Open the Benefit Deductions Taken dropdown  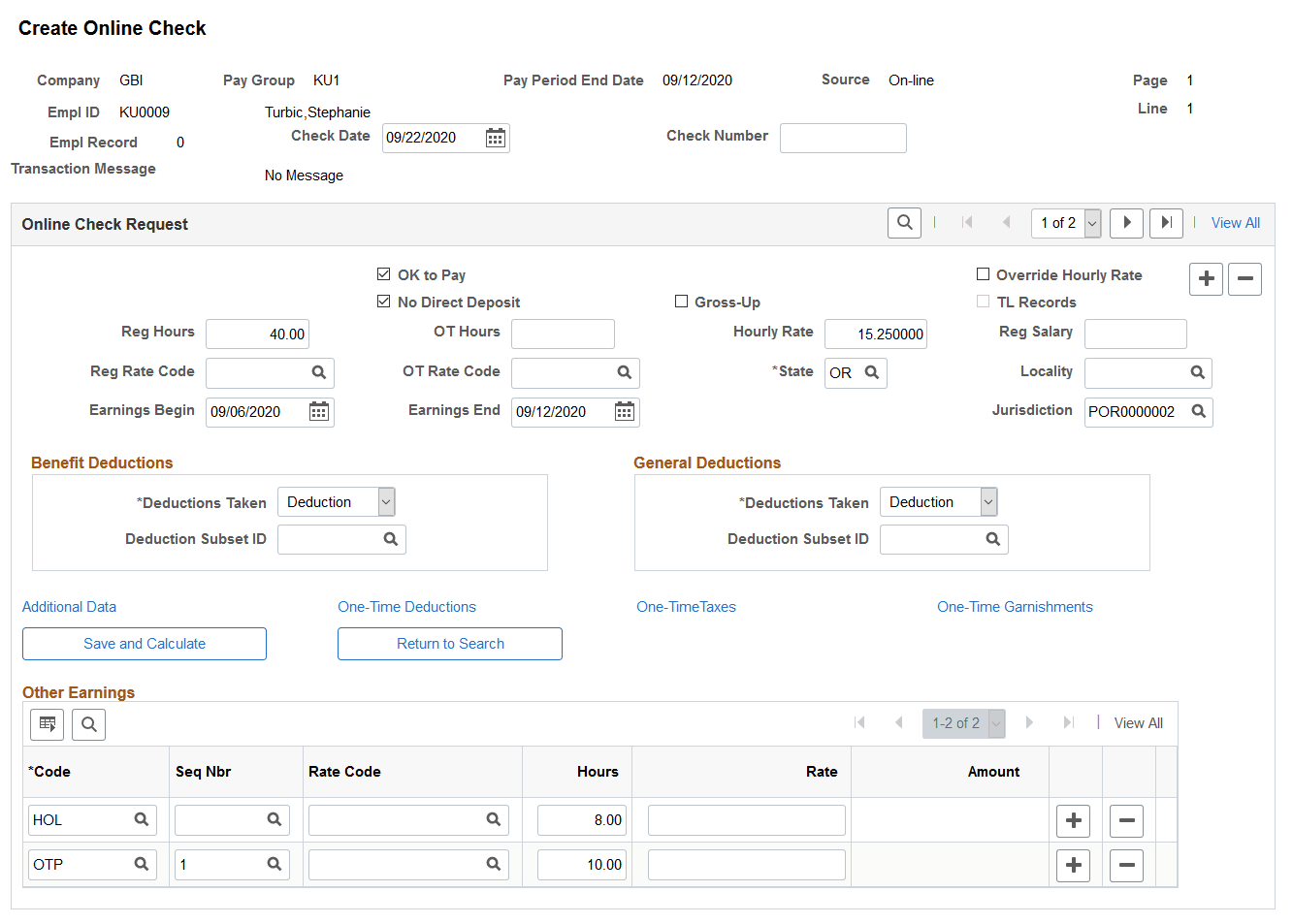tap(386, 501)
